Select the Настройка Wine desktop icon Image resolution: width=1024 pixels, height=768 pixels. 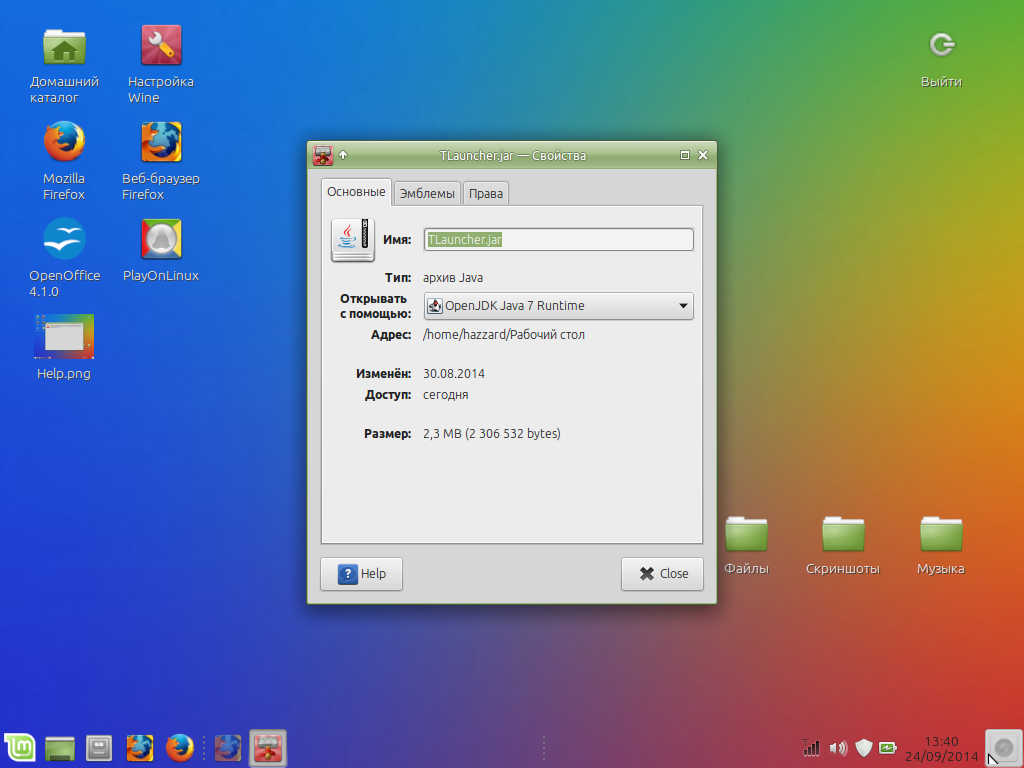(161, 45)
